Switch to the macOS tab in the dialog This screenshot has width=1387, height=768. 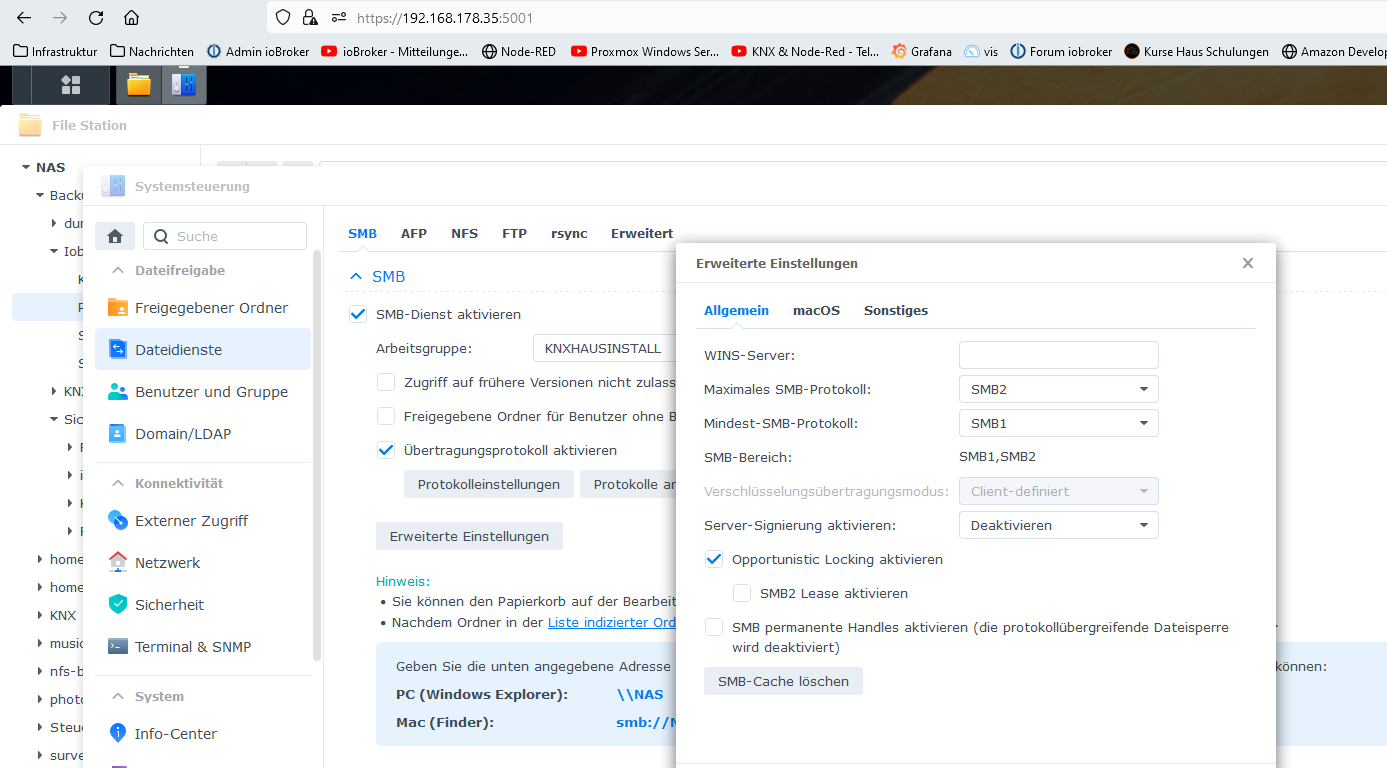coord(816,310)
